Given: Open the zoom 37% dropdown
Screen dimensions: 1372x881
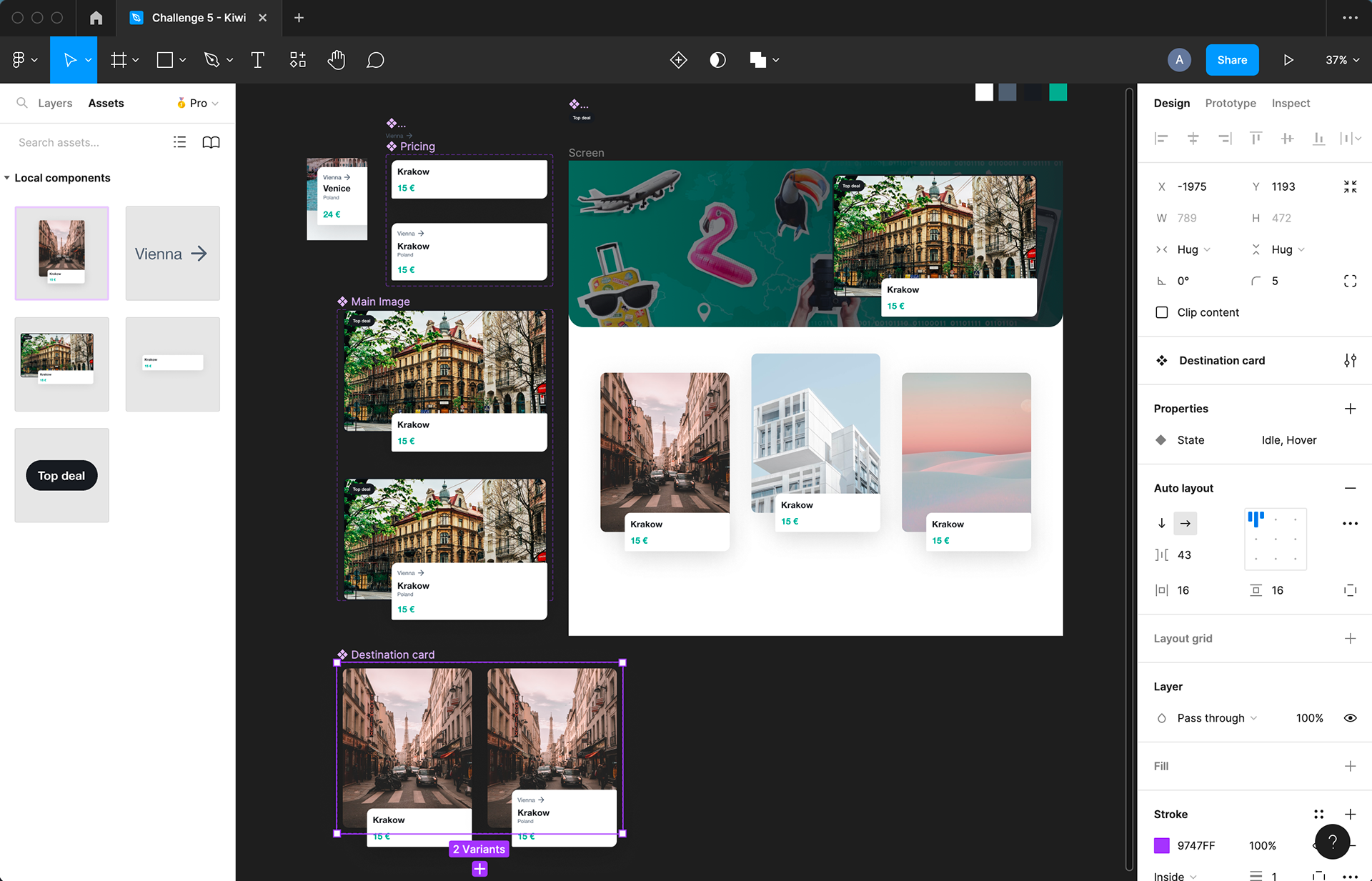Looking at the screenshot, I should point(1342,60).
